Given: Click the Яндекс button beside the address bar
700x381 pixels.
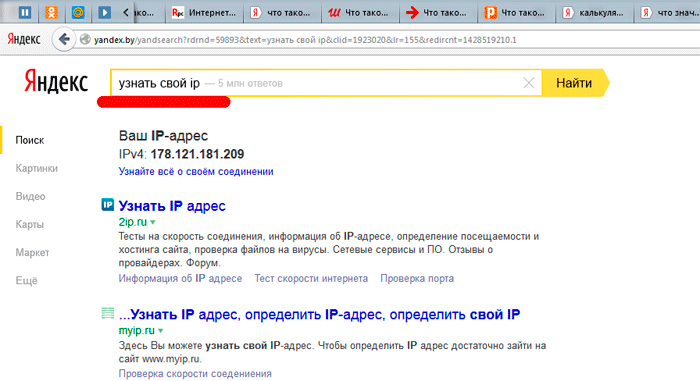Looking at the screenshot, I should (x=24, y=39).
